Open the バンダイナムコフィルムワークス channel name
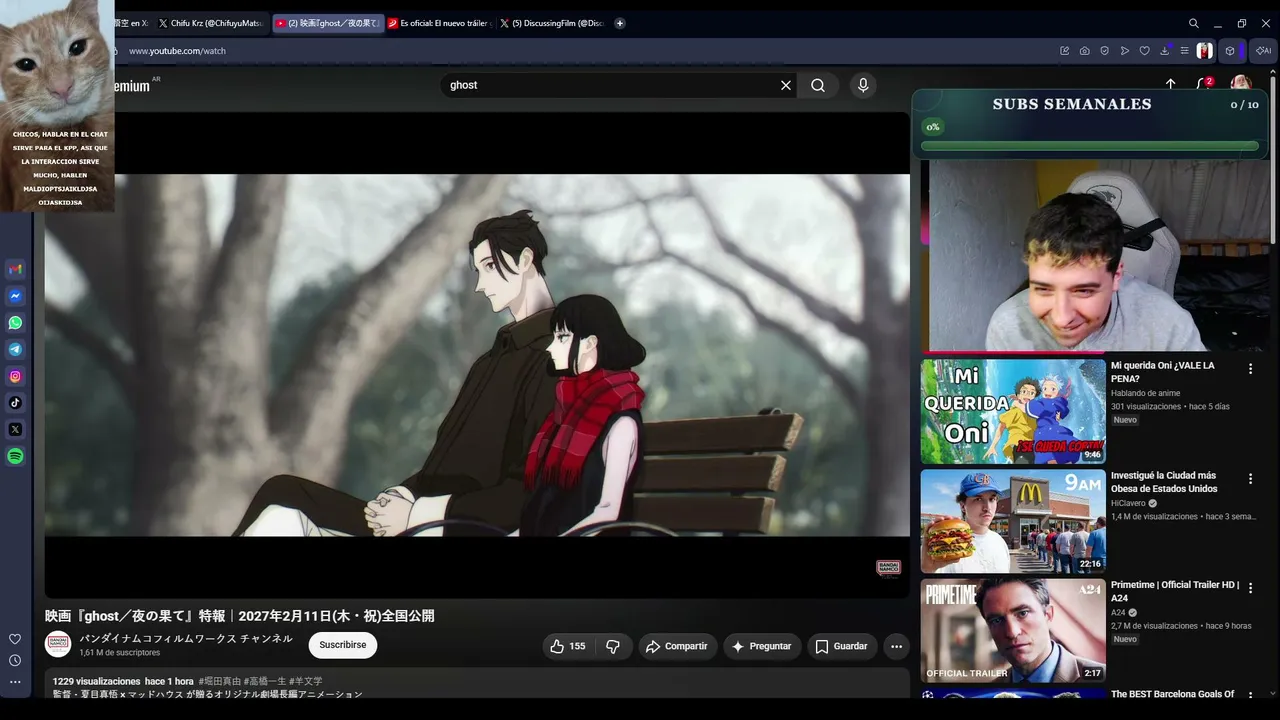 pos(186,639)
